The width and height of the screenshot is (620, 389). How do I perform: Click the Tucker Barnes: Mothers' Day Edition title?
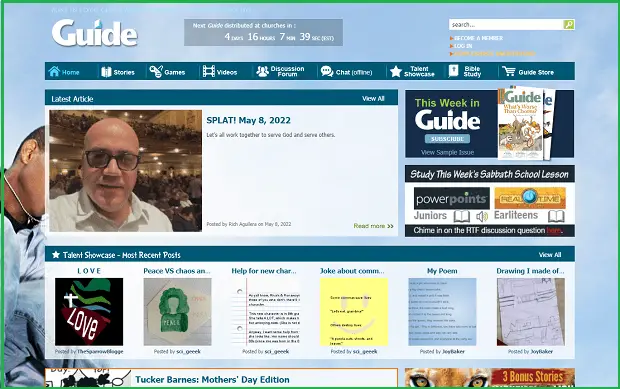tap(212, 380)
